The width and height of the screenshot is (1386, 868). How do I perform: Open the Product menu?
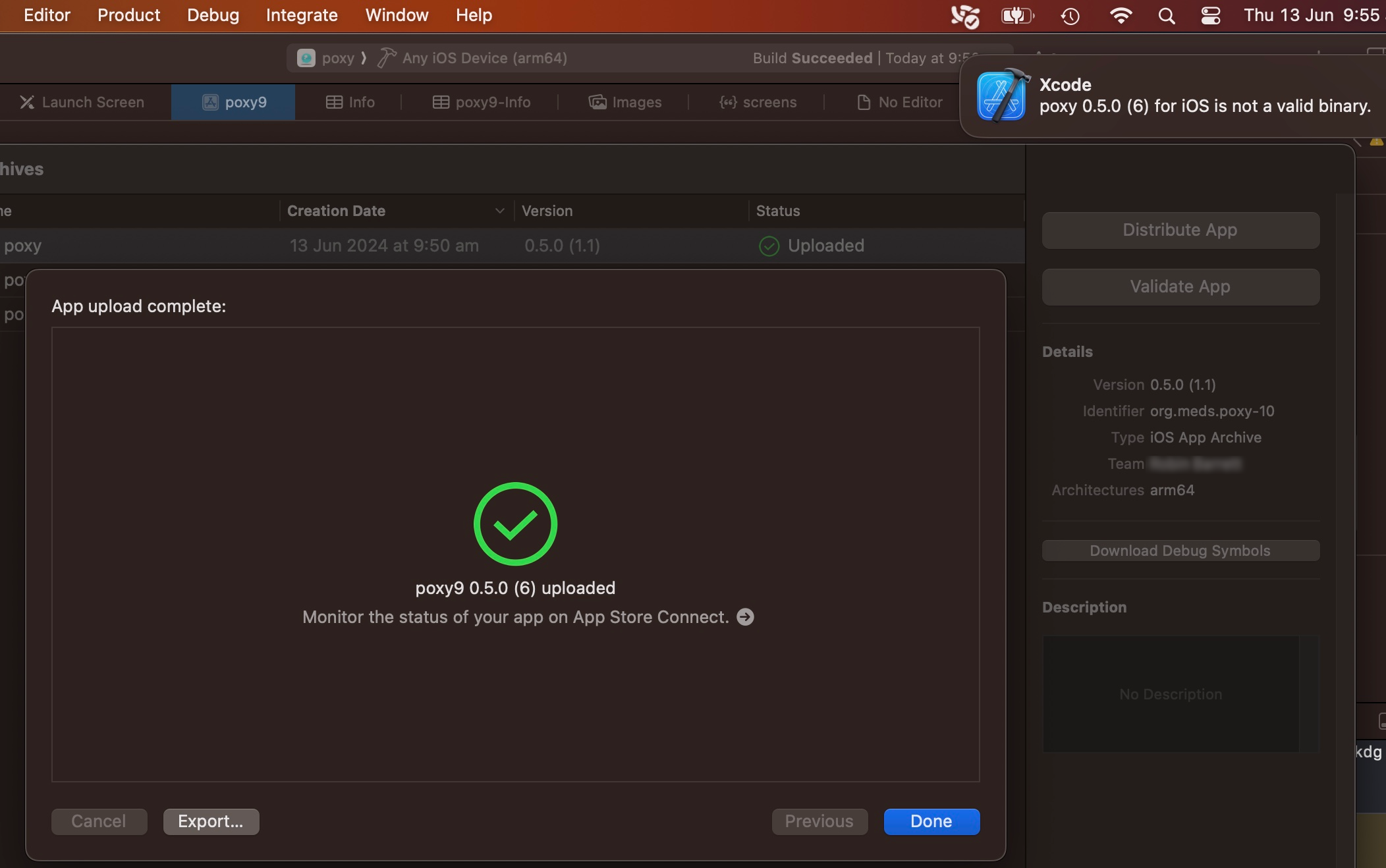[x=128, y=15]
